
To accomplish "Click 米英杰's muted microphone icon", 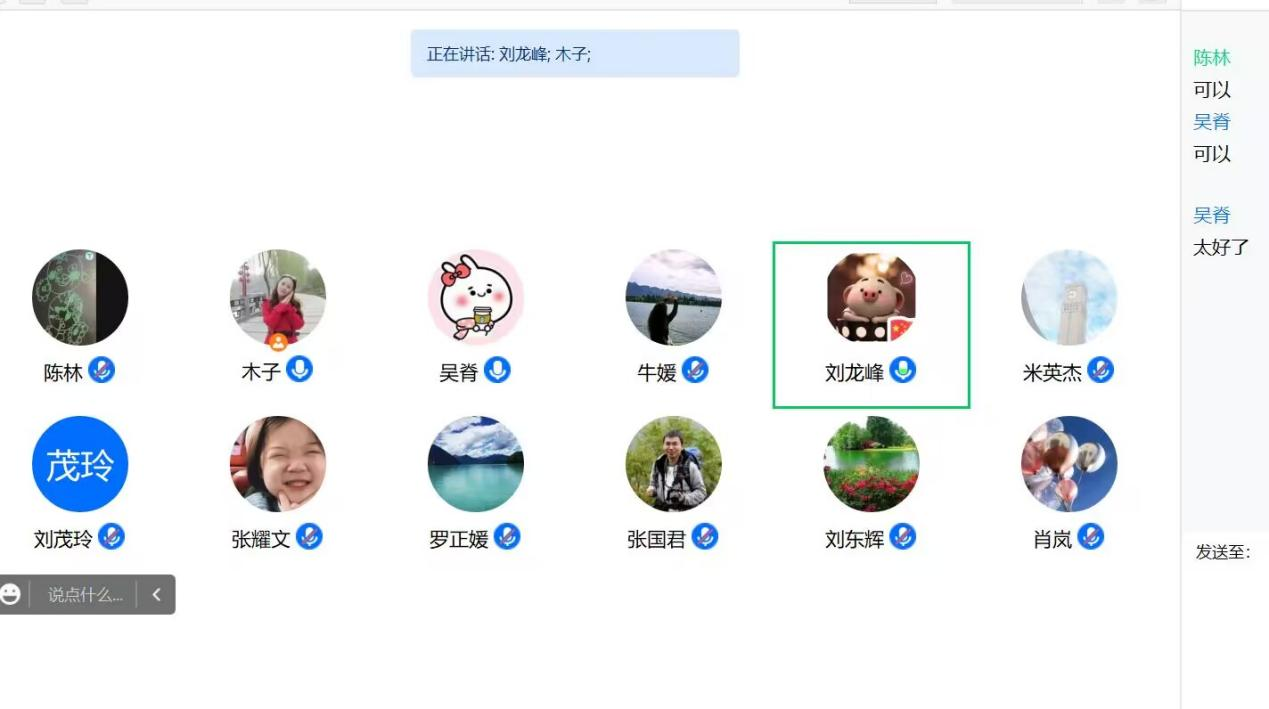I will [1101, 370].
